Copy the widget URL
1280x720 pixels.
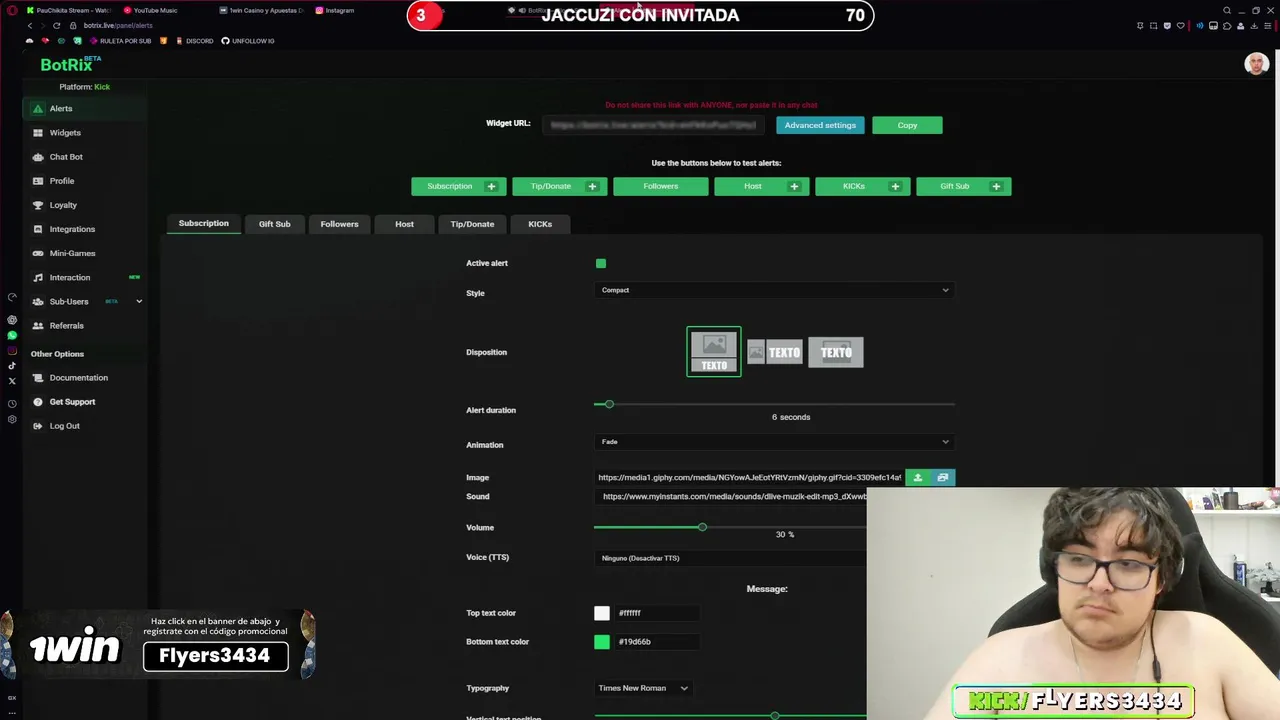click(907, 125)
